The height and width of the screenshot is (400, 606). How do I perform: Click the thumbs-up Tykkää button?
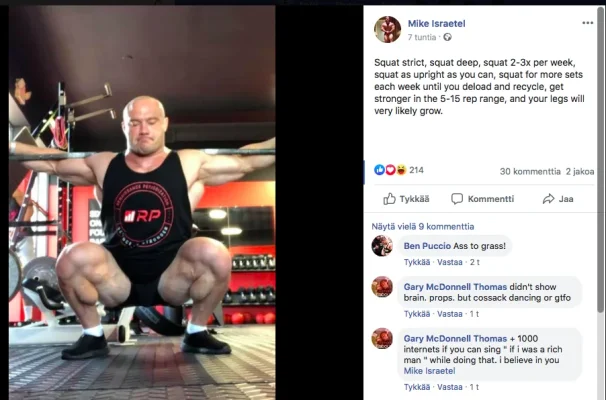(x=406, y=199)
